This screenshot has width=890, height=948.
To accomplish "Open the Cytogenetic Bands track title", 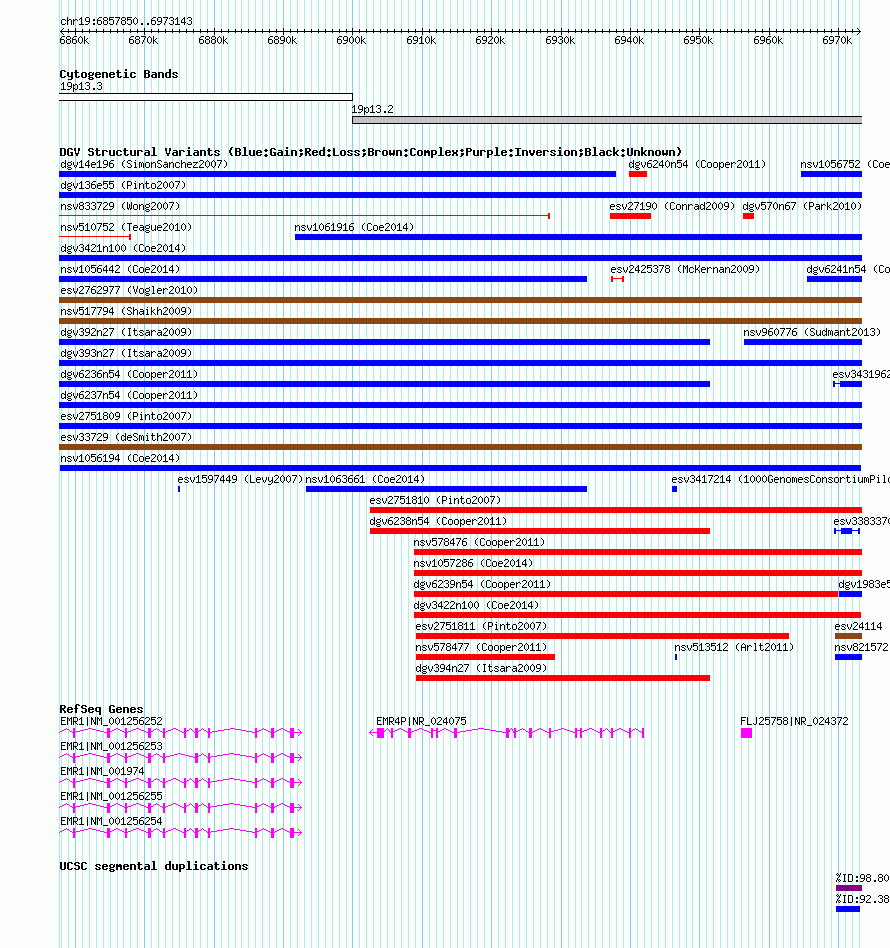I will pos(119,74).
